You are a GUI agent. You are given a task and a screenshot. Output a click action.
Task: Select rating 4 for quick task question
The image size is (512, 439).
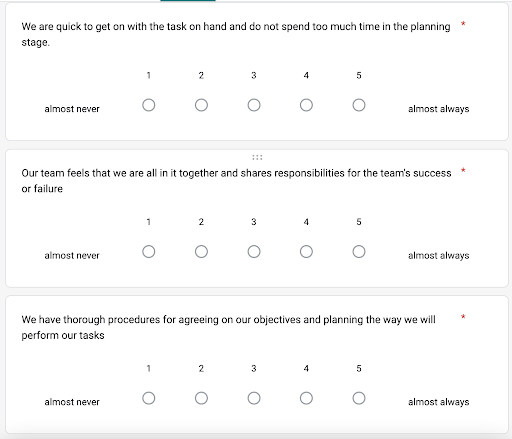coord(306,105)
